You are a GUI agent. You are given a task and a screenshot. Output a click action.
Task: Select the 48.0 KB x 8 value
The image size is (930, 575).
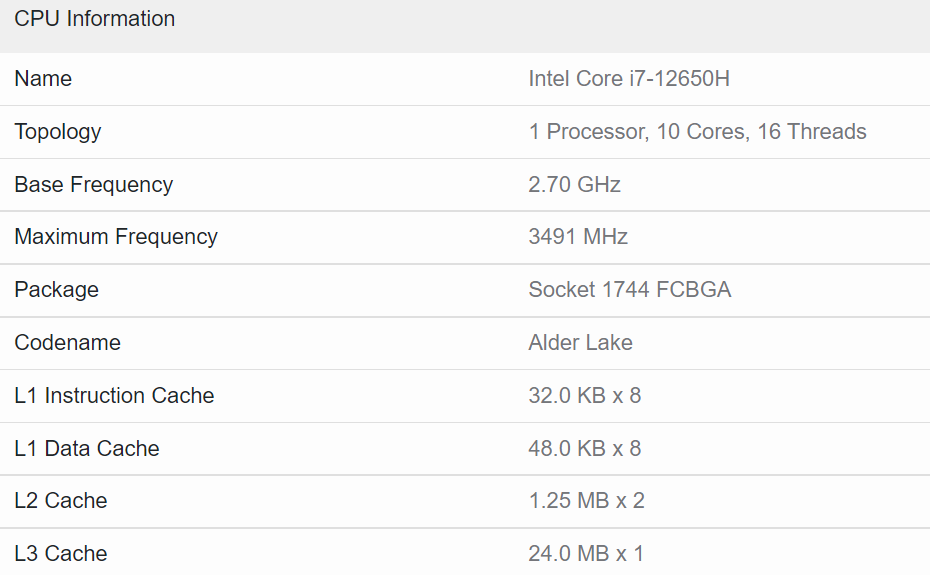585,449
